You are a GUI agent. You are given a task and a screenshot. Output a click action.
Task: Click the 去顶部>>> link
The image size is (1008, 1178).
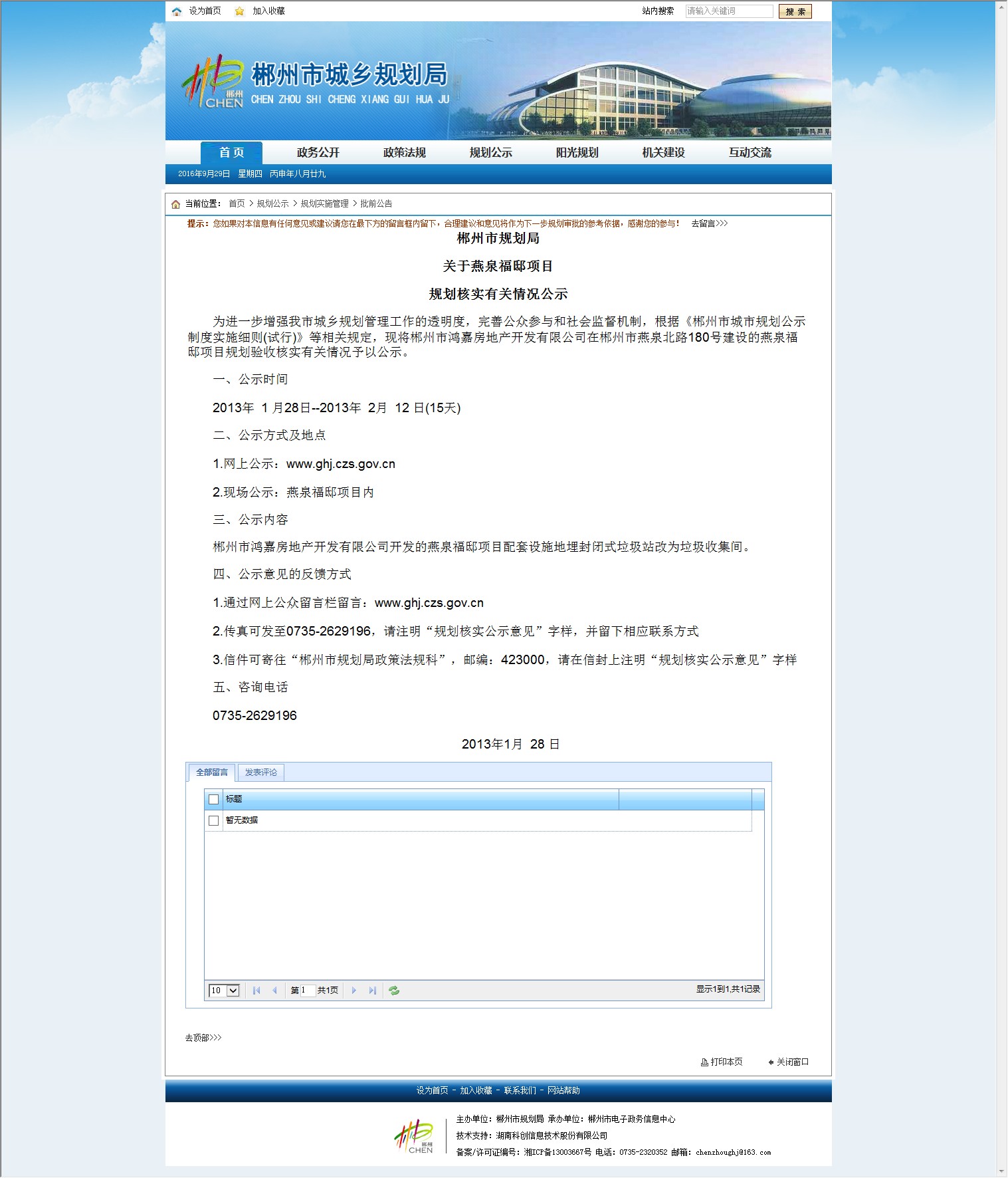click(x=203, y=1038)
